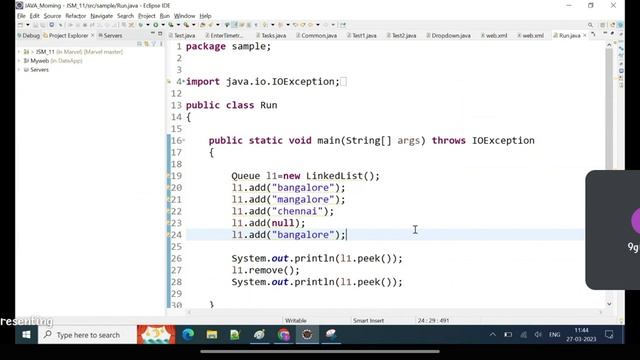Open the Debug launch dropdown arrow
This screenshot has width=640, height=360.
click(x=148, y=25)
